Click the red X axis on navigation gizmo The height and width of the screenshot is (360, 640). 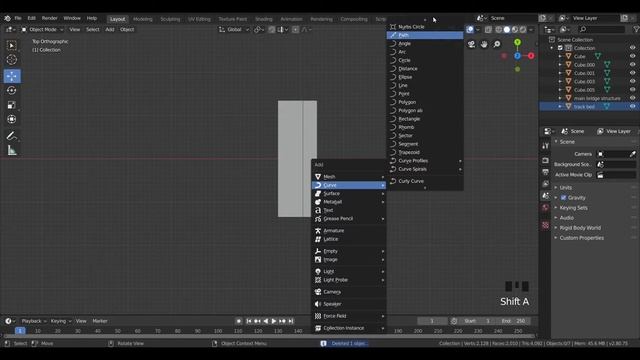[531, 56]
